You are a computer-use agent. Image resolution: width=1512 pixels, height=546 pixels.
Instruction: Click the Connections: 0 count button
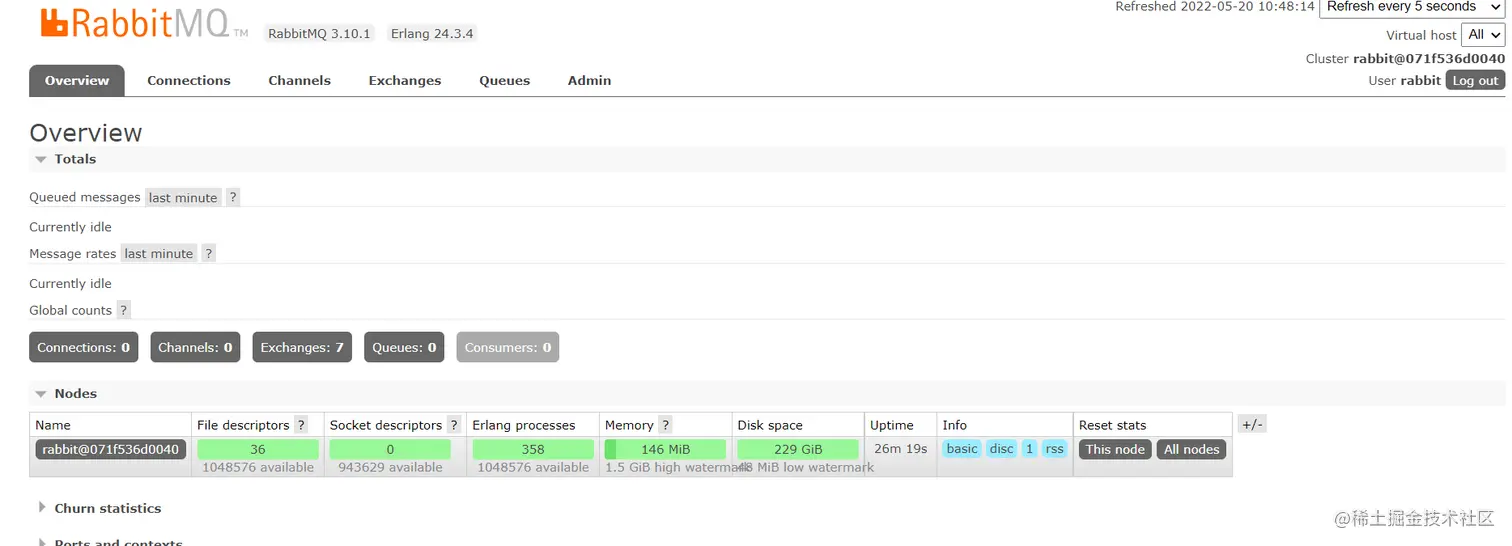tap(84, 347)
